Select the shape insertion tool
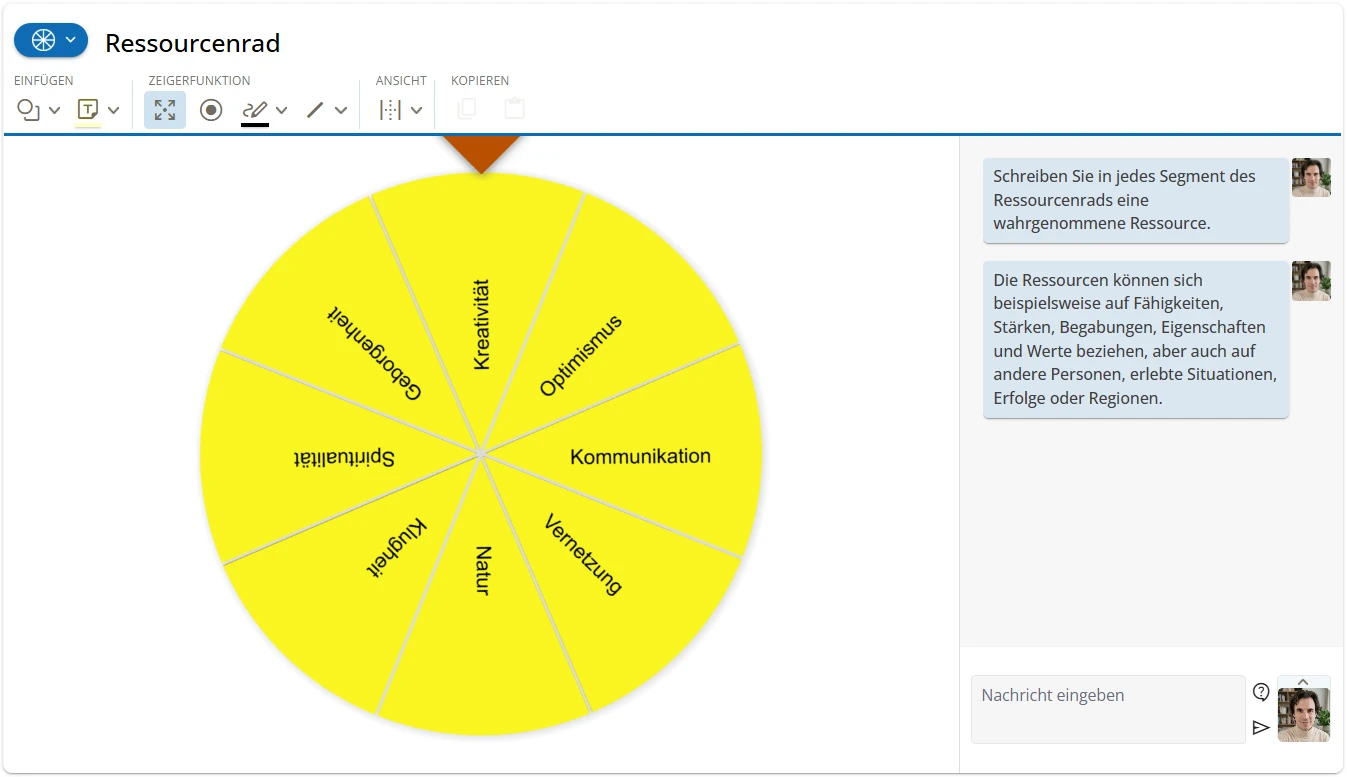This screenshot has width=1347, height=777. click(x=29, y=110)
